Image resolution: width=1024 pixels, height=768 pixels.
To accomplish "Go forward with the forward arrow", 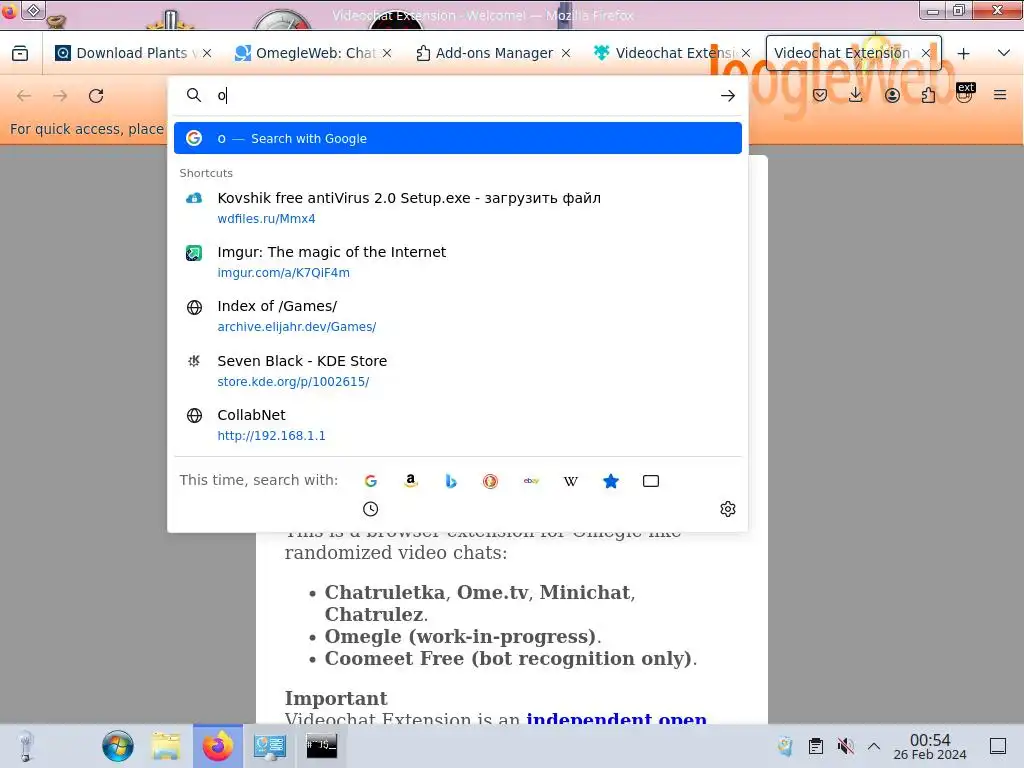I will point(60,96).
